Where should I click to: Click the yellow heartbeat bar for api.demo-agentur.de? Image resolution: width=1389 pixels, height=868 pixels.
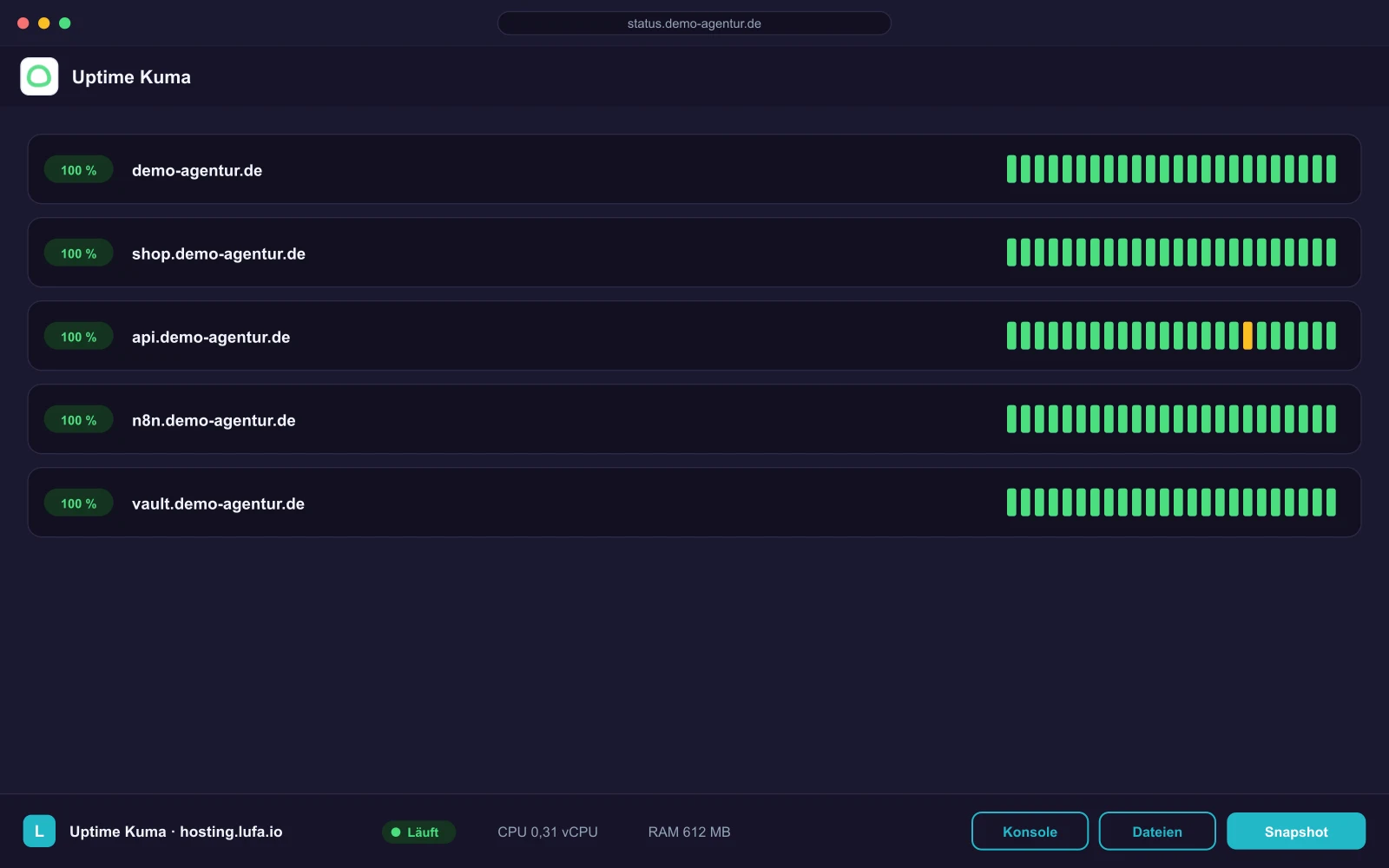1247,336
